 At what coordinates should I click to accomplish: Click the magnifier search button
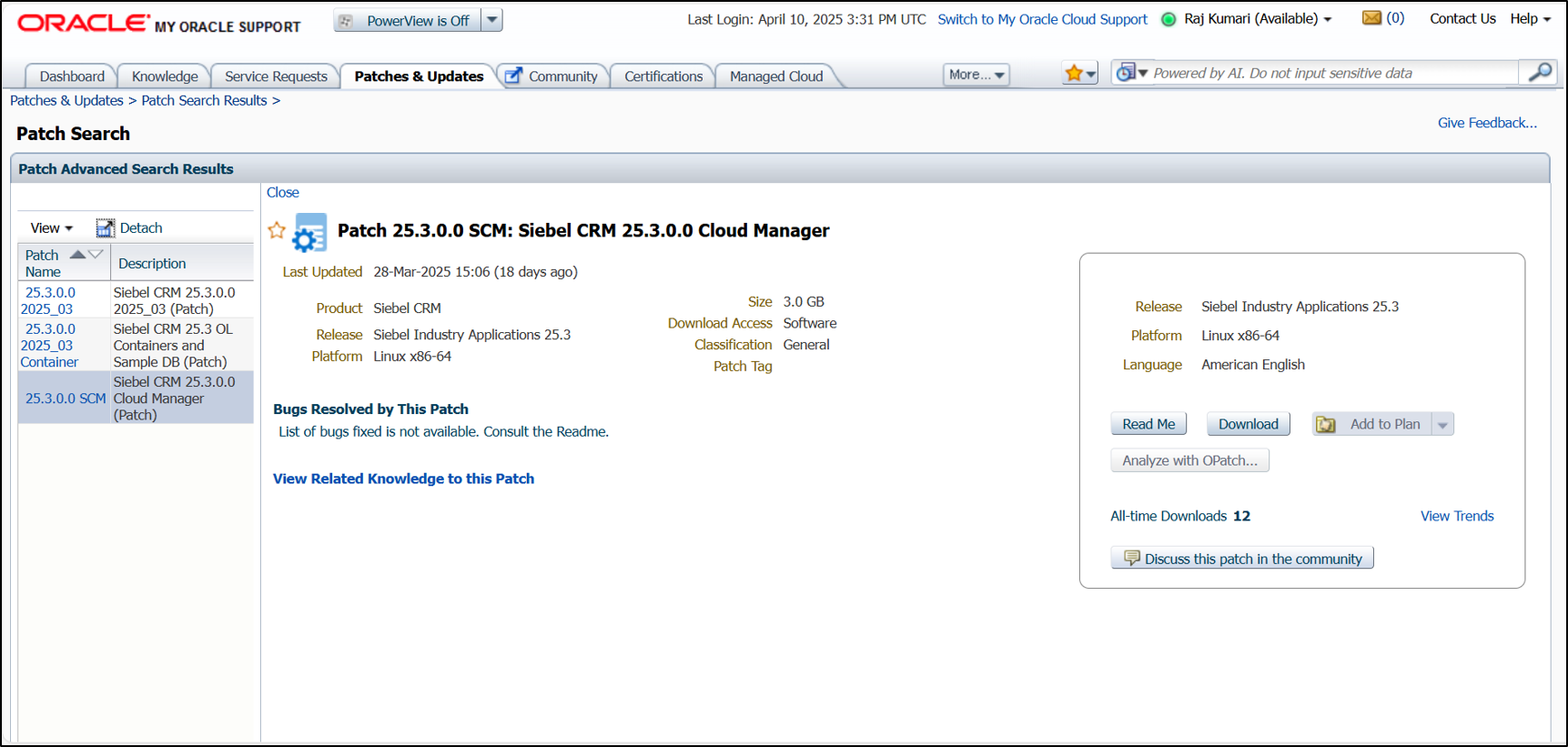[1540, 73]
